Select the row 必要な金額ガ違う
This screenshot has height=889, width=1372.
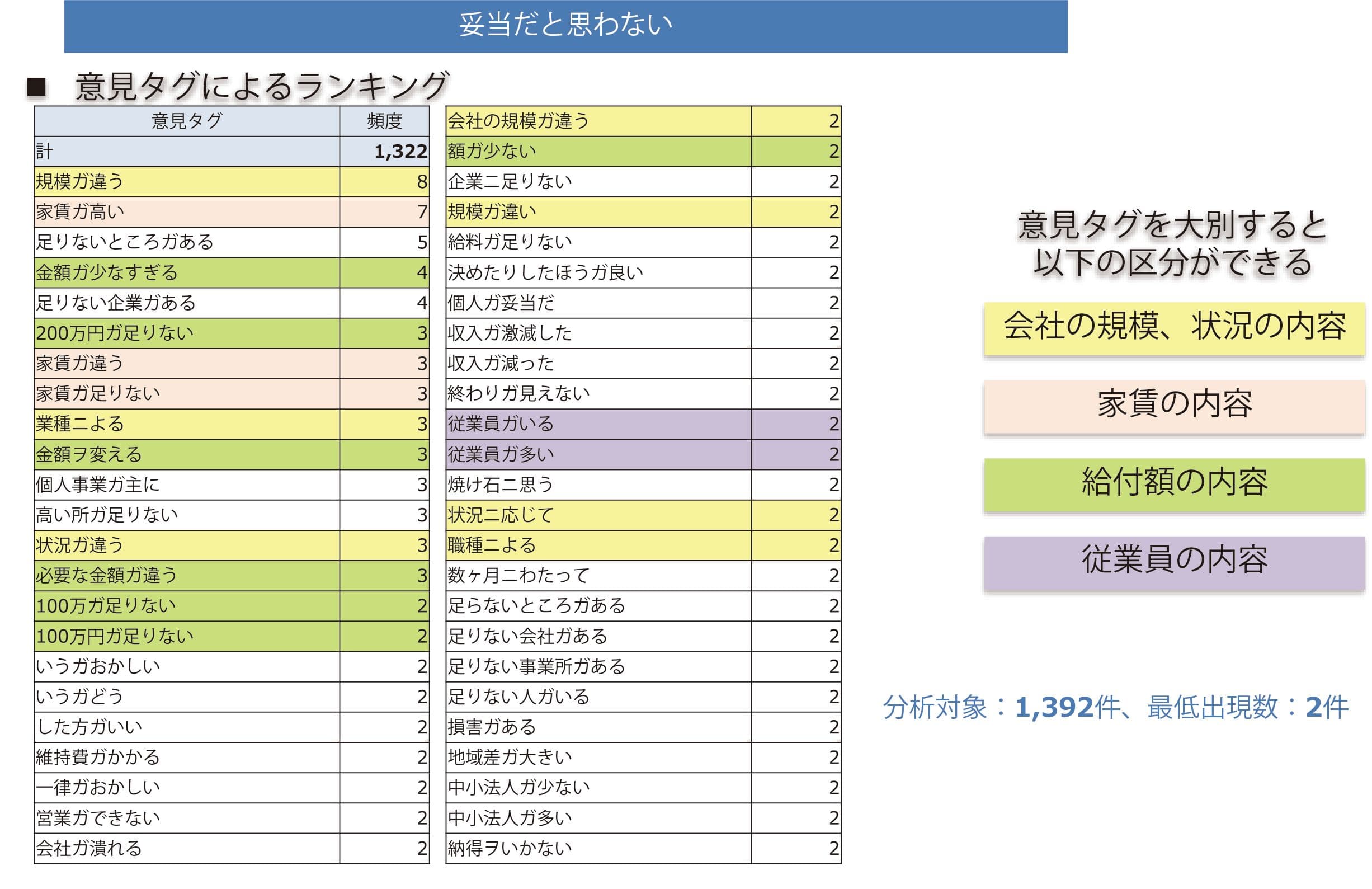click(x=232, y=575)
